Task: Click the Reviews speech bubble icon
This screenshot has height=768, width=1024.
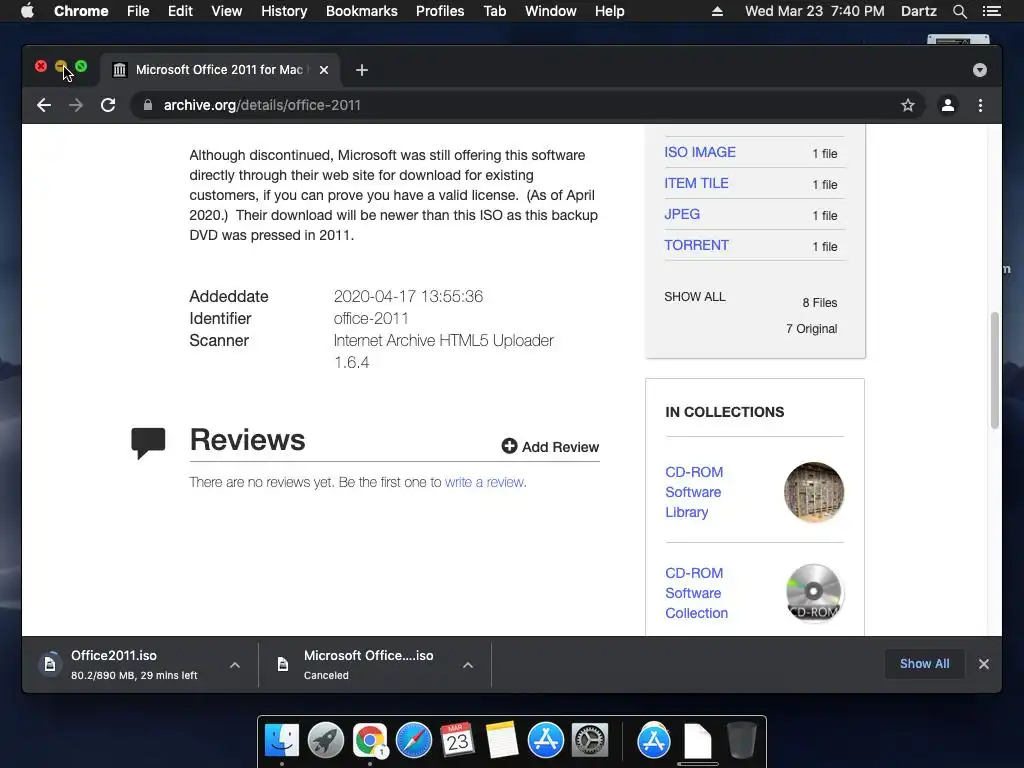Action: click(148, 443)
